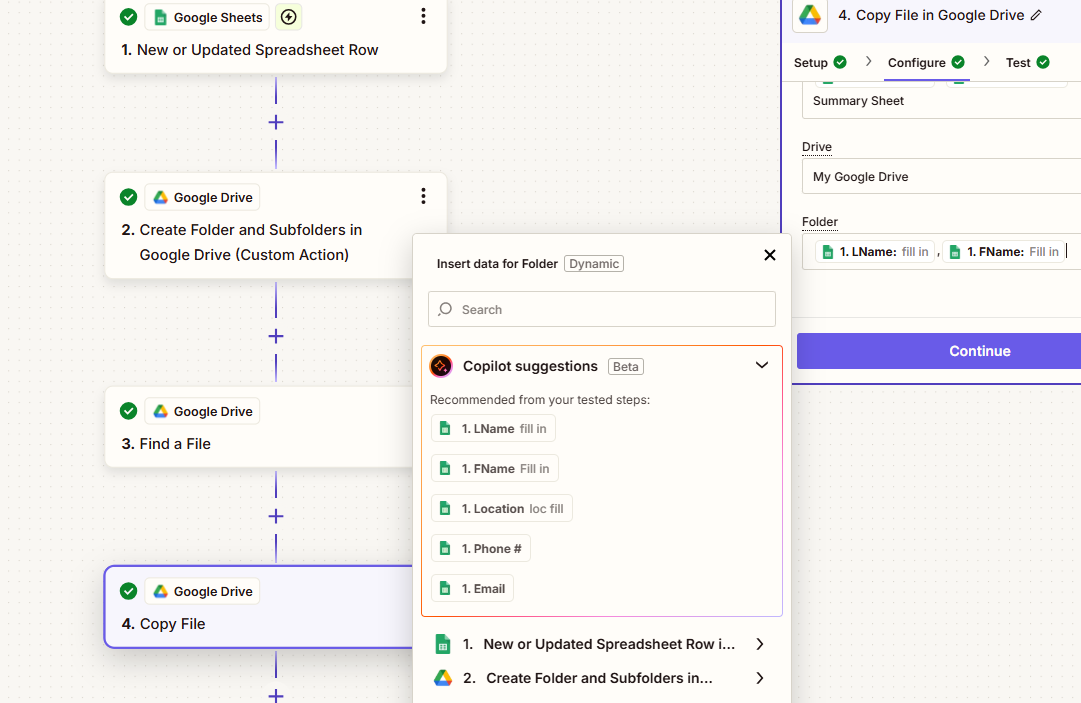Click the green checkmark status on step 4
The height and width of the screenshot is (703, 1081).
(x=128, y=591)
